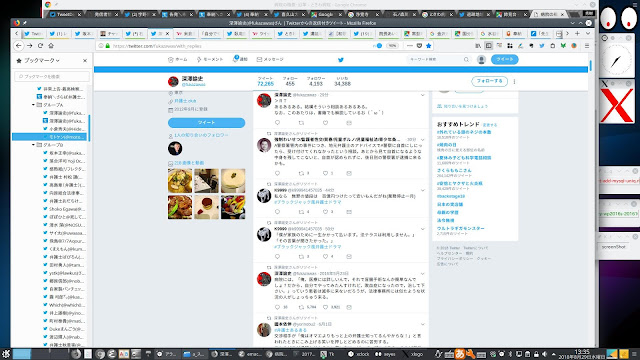
Task: Open the known followers link
Action: (x=201, y=135)
